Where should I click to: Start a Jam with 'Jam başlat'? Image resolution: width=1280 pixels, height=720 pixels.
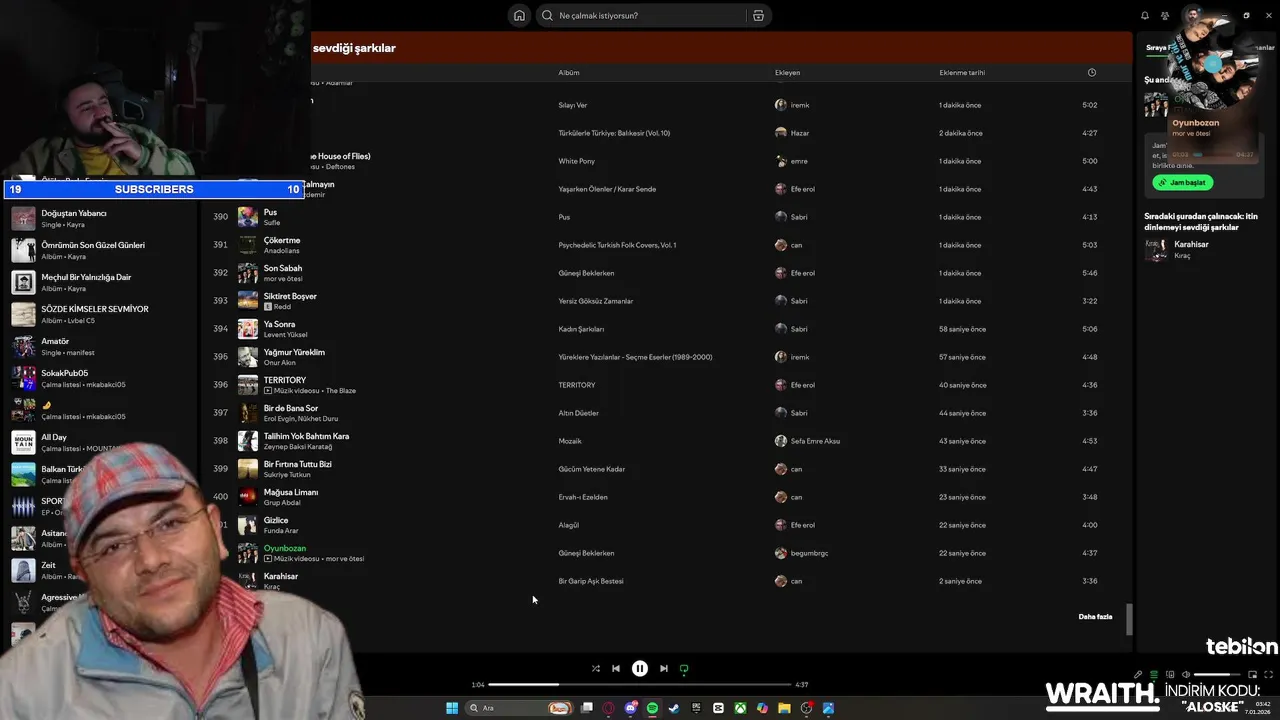(1183, 183)
